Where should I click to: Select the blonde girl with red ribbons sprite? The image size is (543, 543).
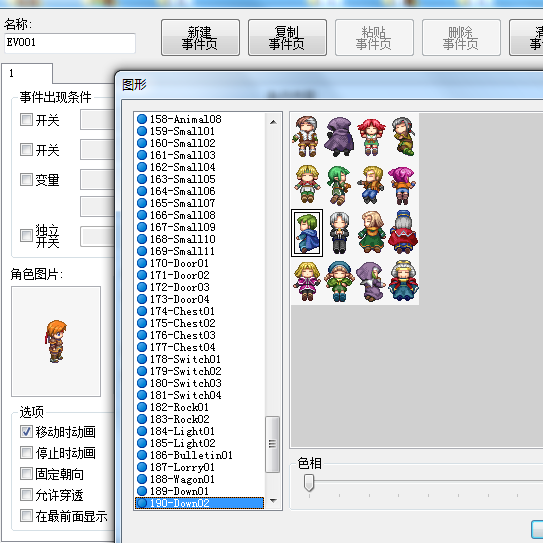pos(307,184)
